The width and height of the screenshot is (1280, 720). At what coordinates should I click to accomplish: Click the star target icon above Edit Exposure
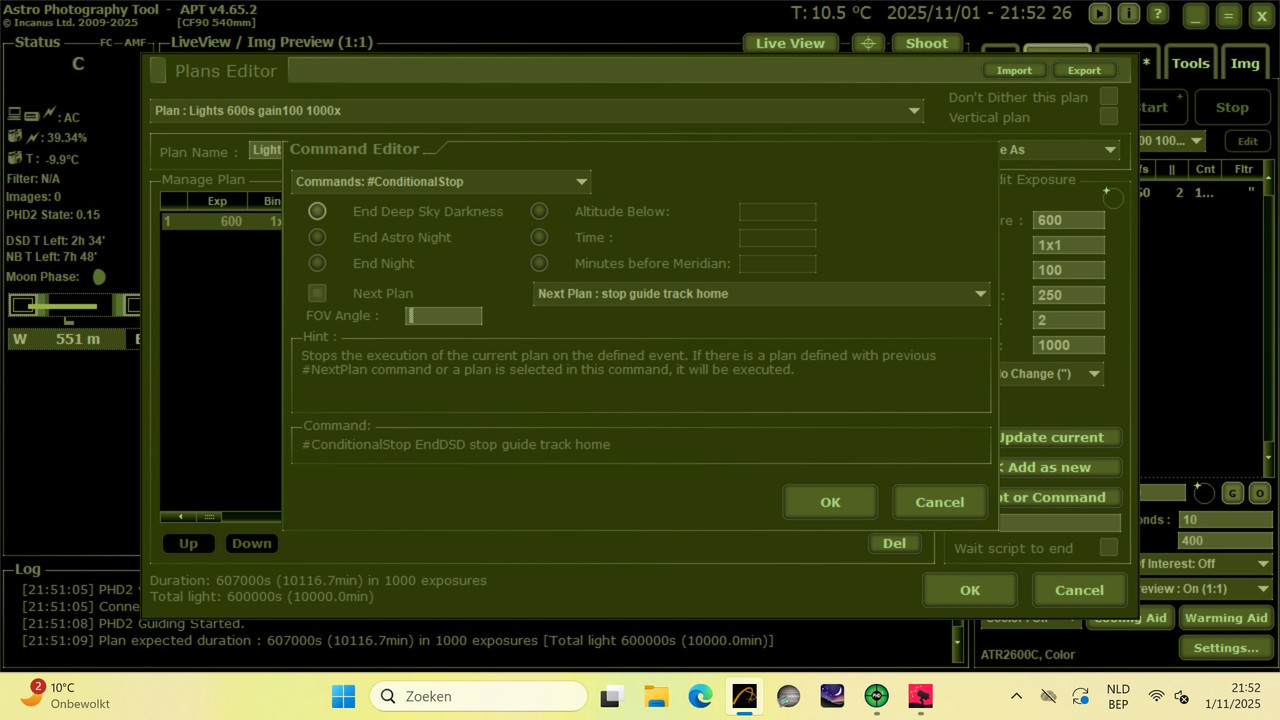[x=1112, y=198]
